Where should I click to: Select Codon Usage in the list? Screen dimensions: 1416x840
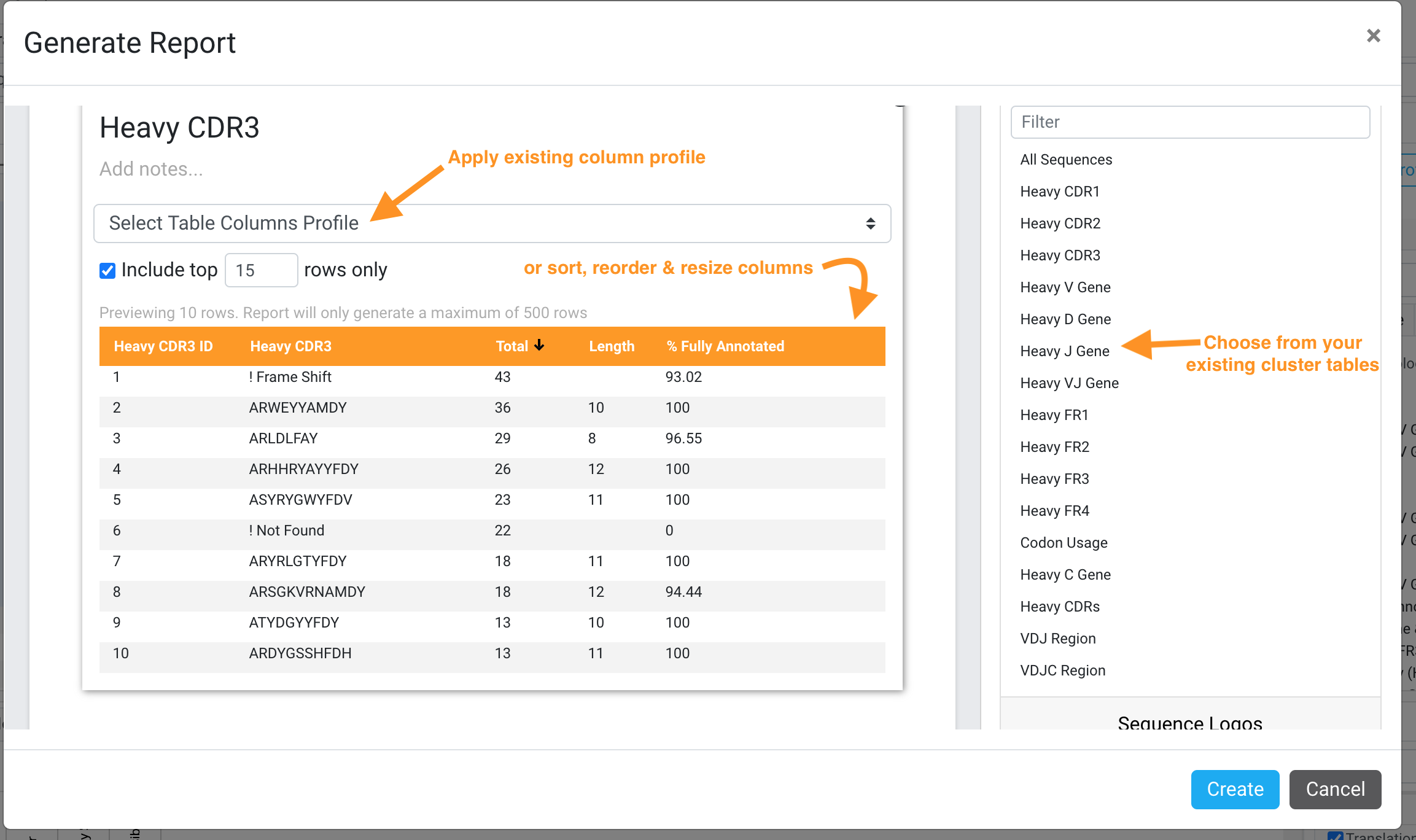pos(1064,543)
